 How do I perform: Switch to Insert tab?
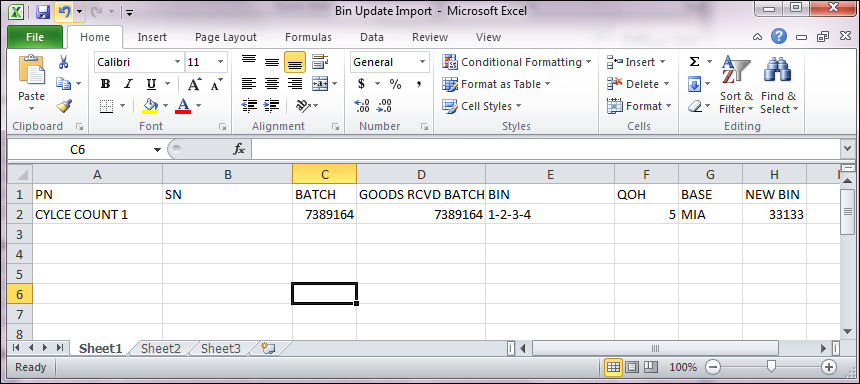[152, 37]
